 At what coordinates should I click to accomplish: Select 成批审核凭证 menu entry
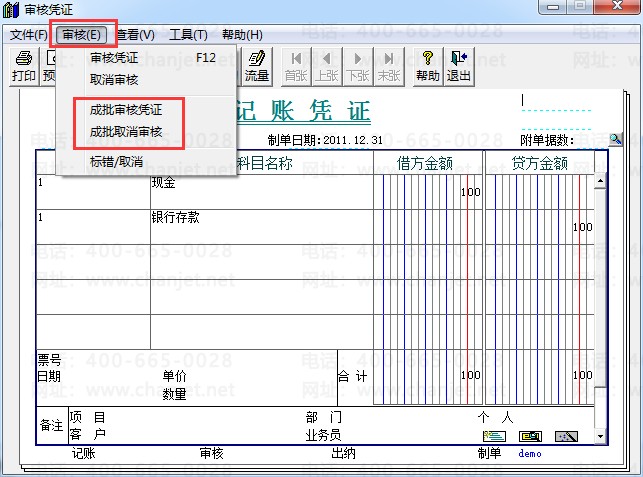(x=125, y=110)
